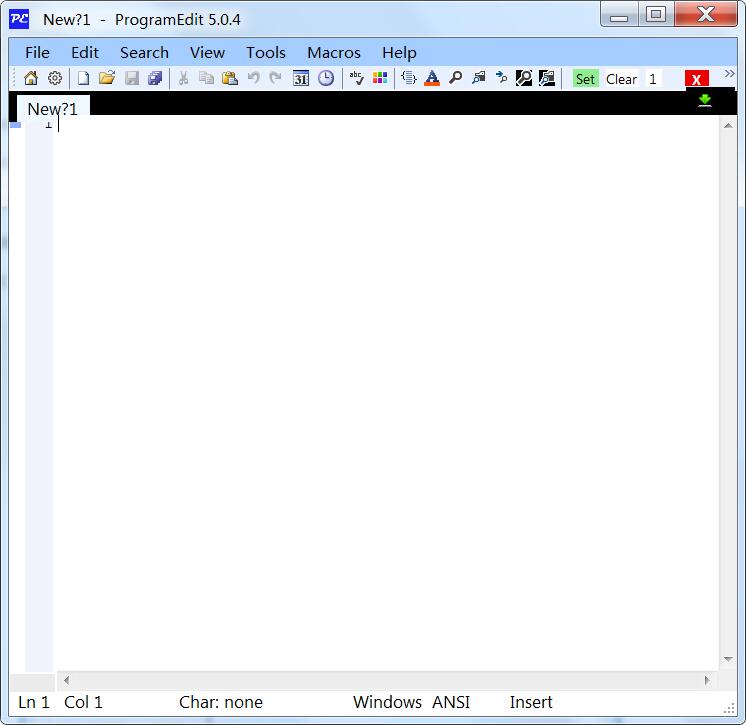Click 'Ln 1' in the status bar
The image size is (746, 725).
coord(34,702)
